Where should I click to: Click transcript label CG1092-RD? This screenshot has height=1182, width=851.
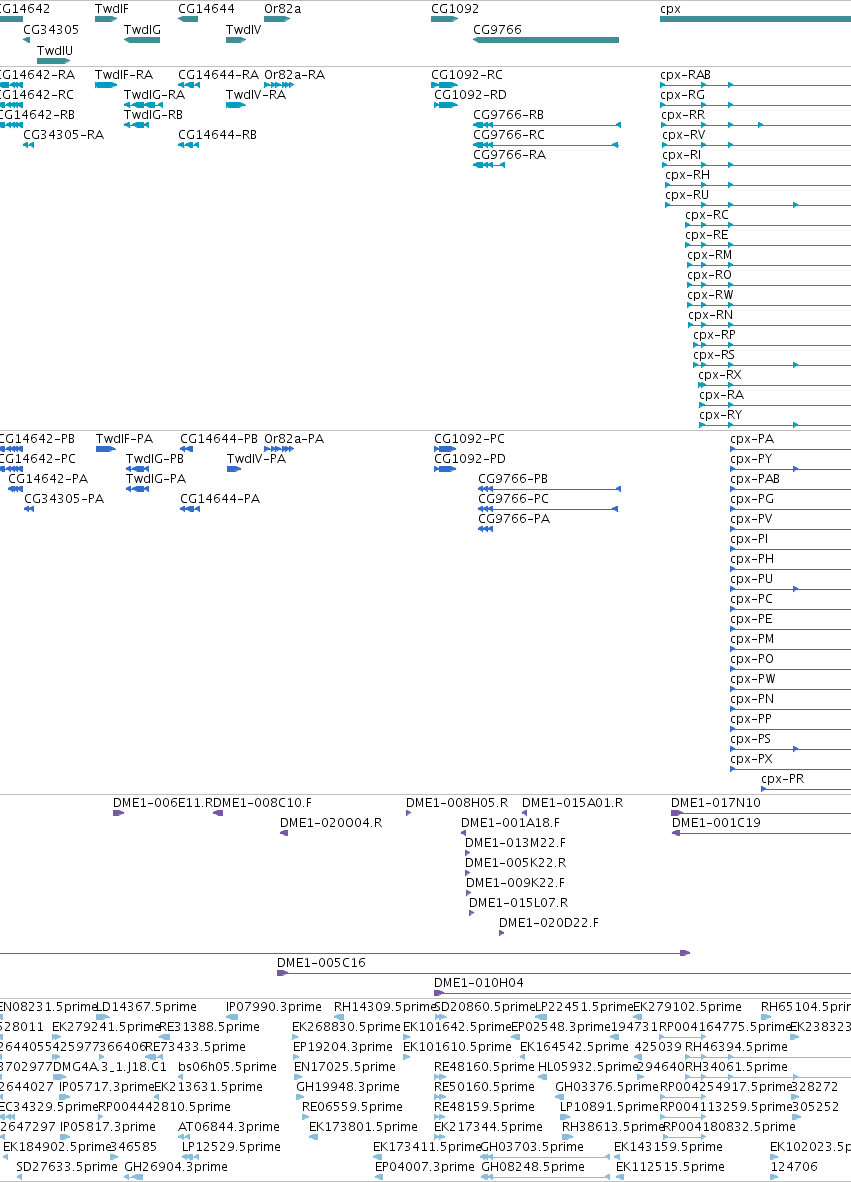(470, 94)
